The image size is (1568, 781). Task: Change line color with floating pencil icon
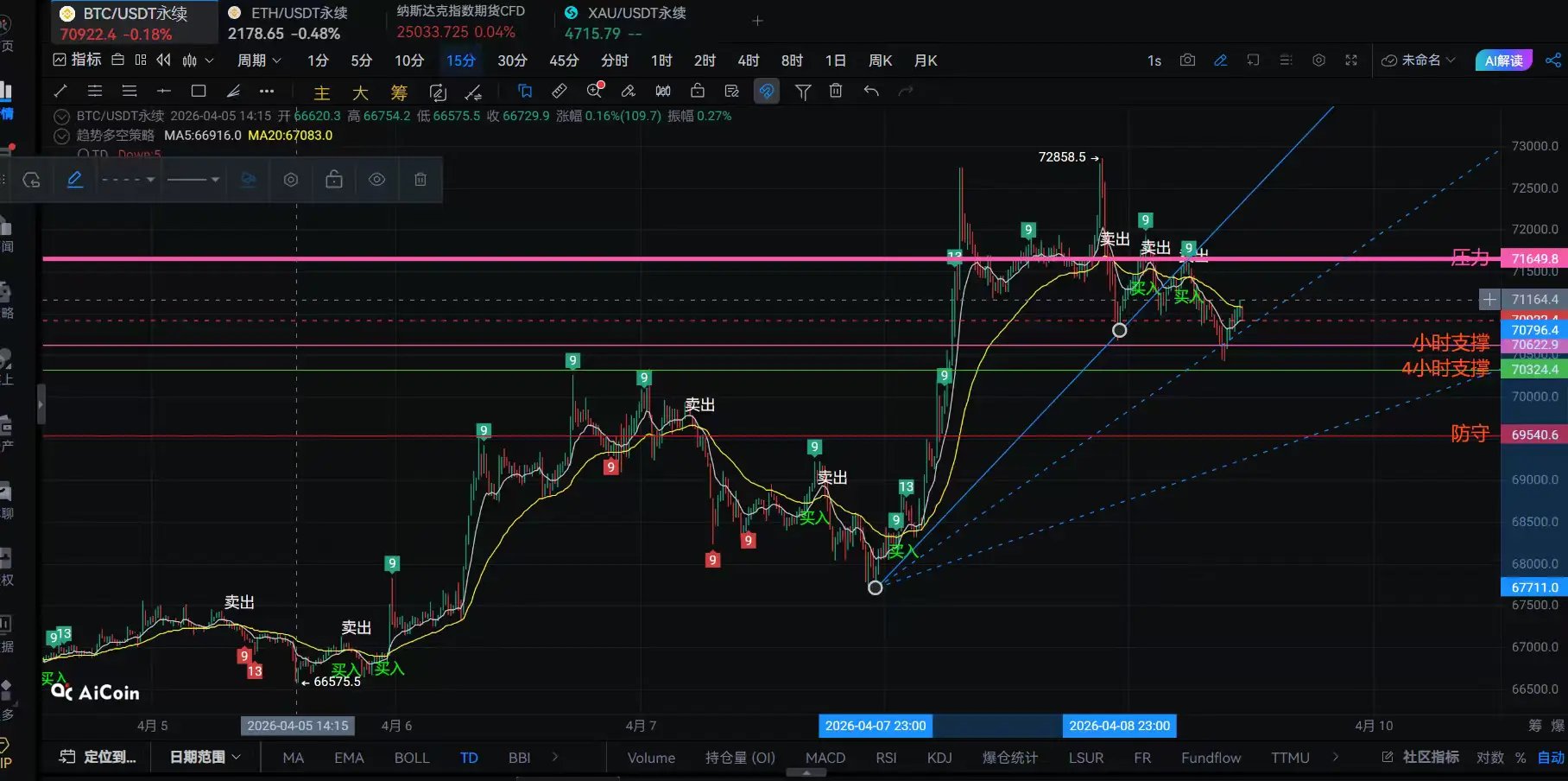pos(75,180)
